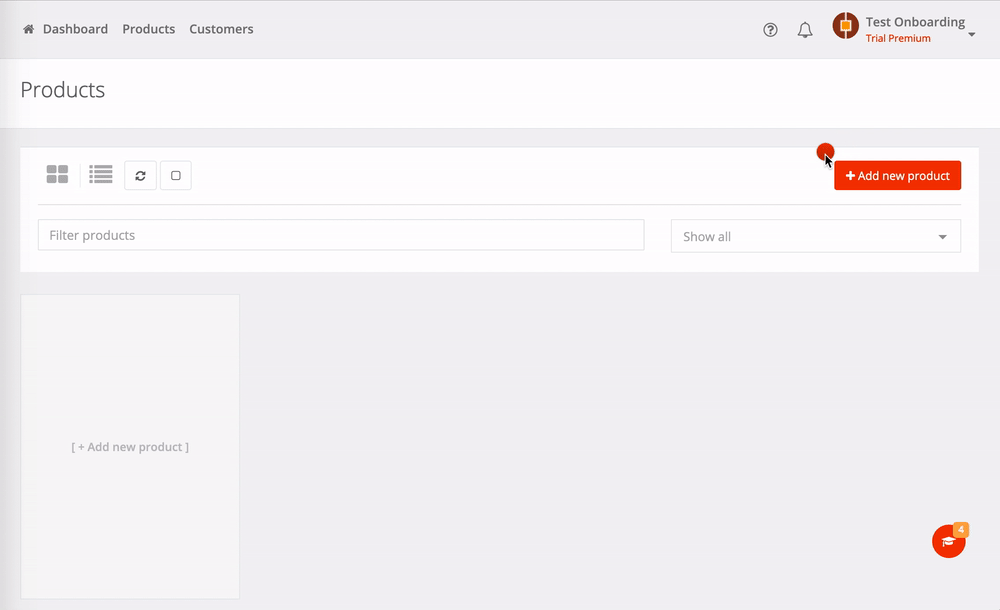Image resolution: width=1000 pixels, height=610 pixels.
Task: Click the orange 4 badge on widget
Action: coord(961,530)
